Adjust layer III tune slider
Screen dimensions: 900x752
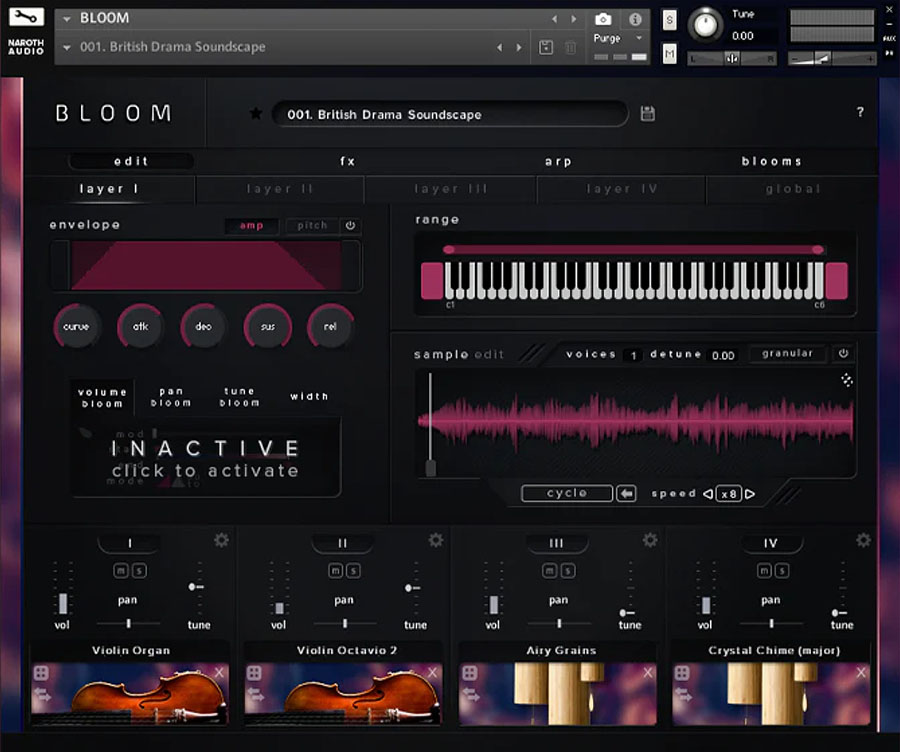[627, 588]
